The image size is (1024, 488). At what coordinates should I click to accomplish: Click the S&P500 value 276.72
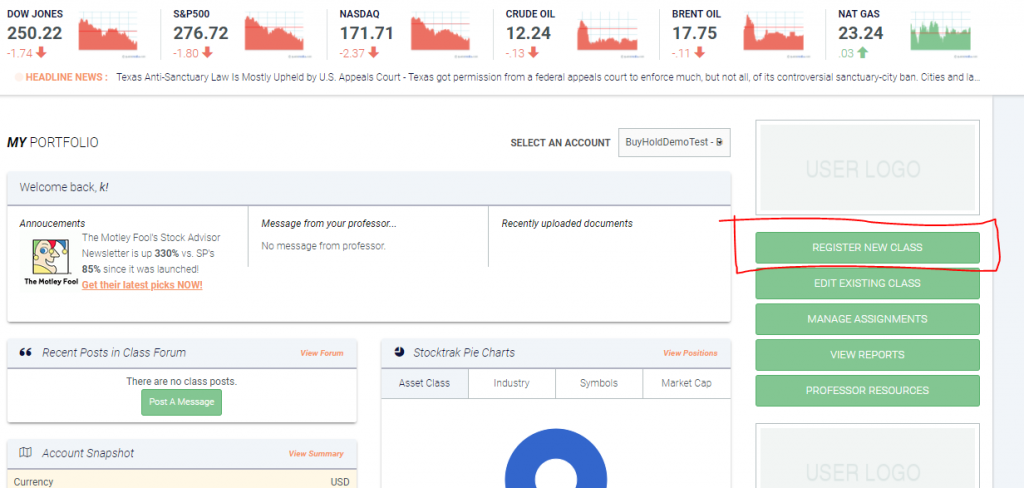point(201,33)
